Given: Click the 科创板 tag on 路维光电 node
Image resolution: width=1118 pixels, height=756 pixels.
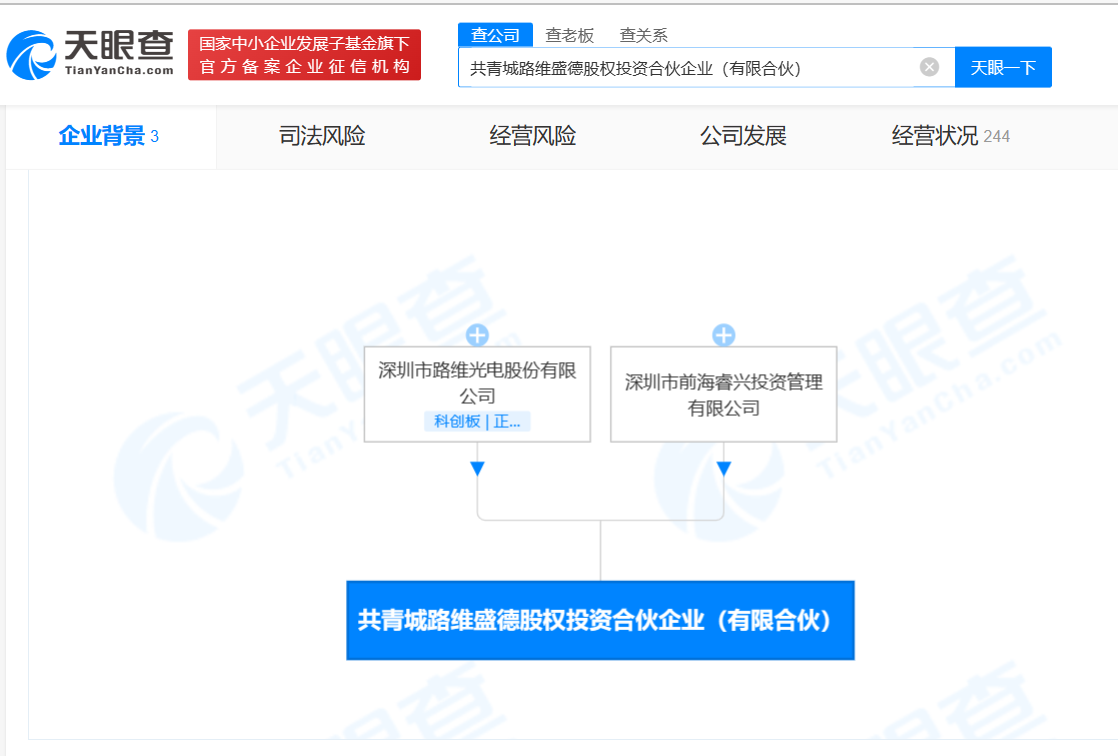Looking at the screenshot, I should coord(477,422).
